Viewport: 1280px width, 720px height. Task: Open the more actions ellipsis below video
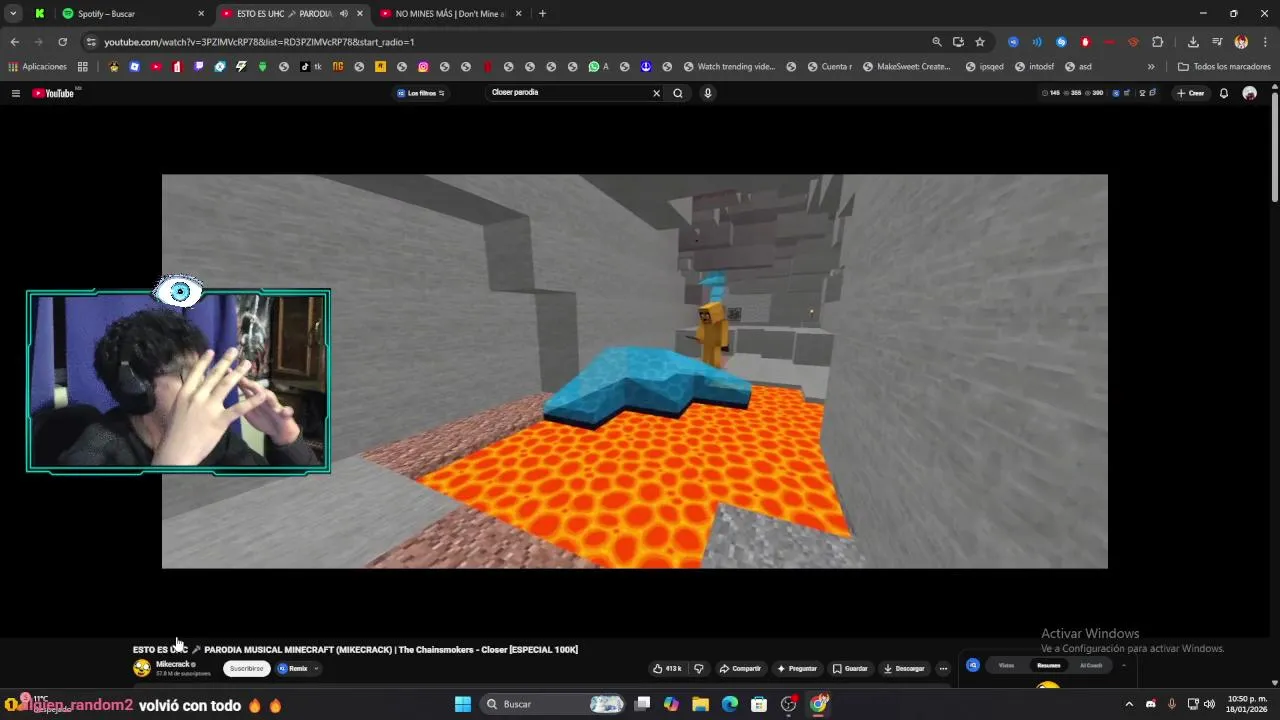(943, 668)
